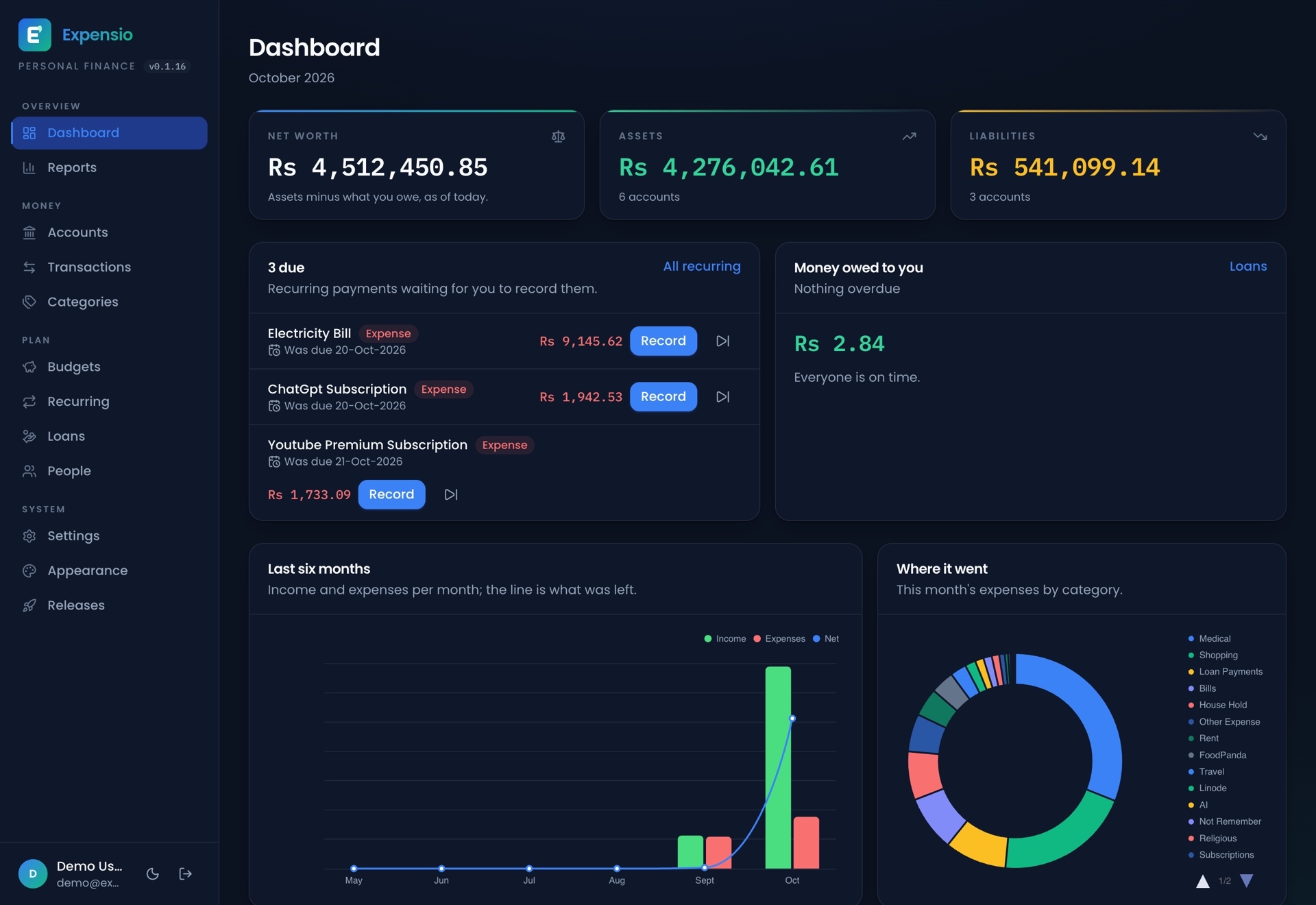Toggle dark mode moon icon
1316x905 pixels.
click(153, 873)
